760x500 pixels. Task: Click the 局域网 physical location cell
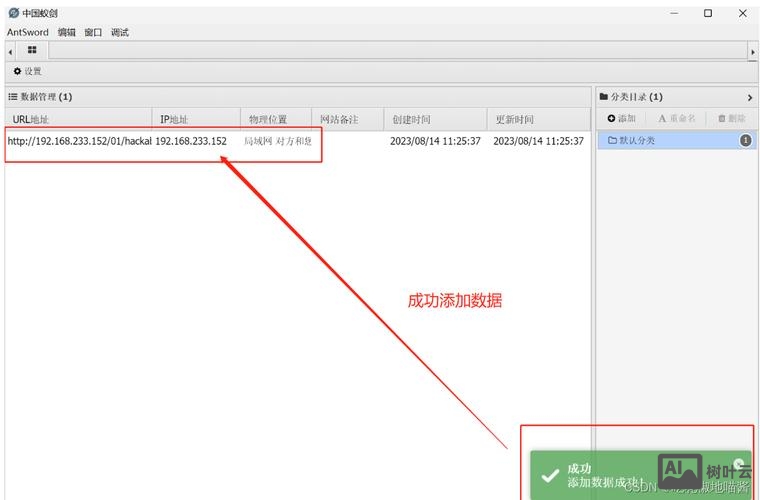pos(278,141)
